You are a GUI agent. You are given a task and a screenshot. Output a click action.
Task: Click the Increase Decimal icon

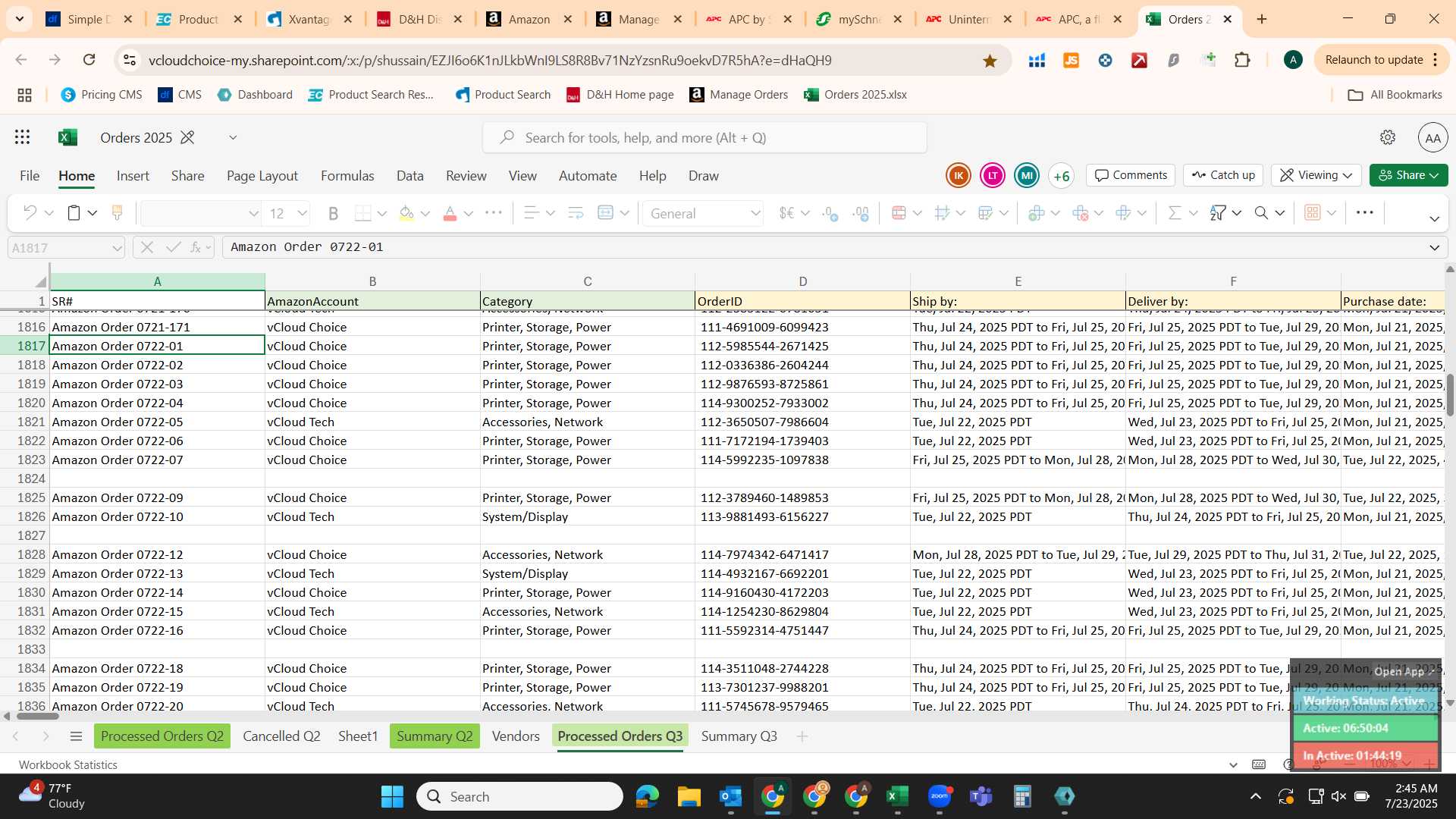click(x=830, y=213)
